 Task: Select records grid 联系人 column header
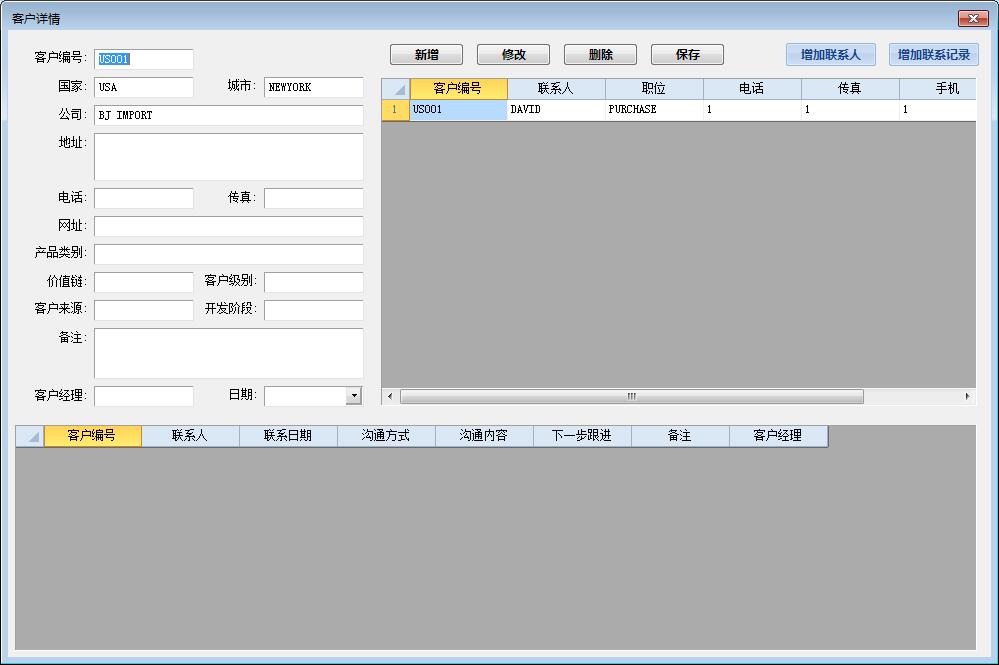click(x=190, y=436)
